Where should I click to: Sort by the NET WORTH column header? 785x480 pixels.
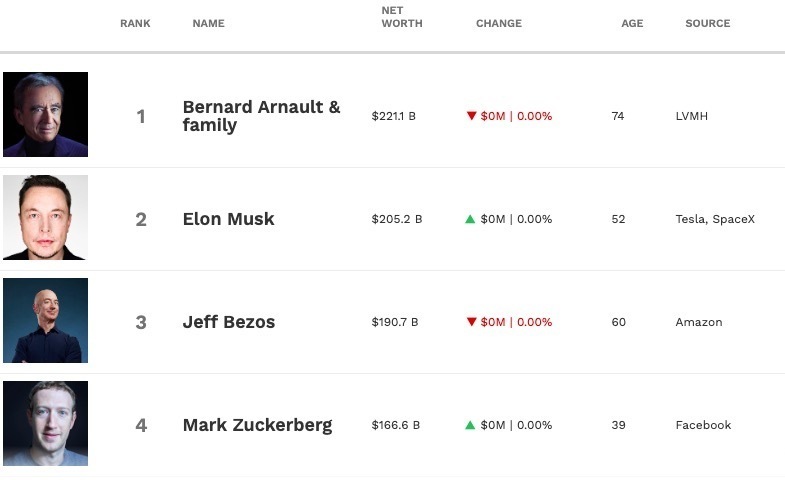(x=402, y=17)
